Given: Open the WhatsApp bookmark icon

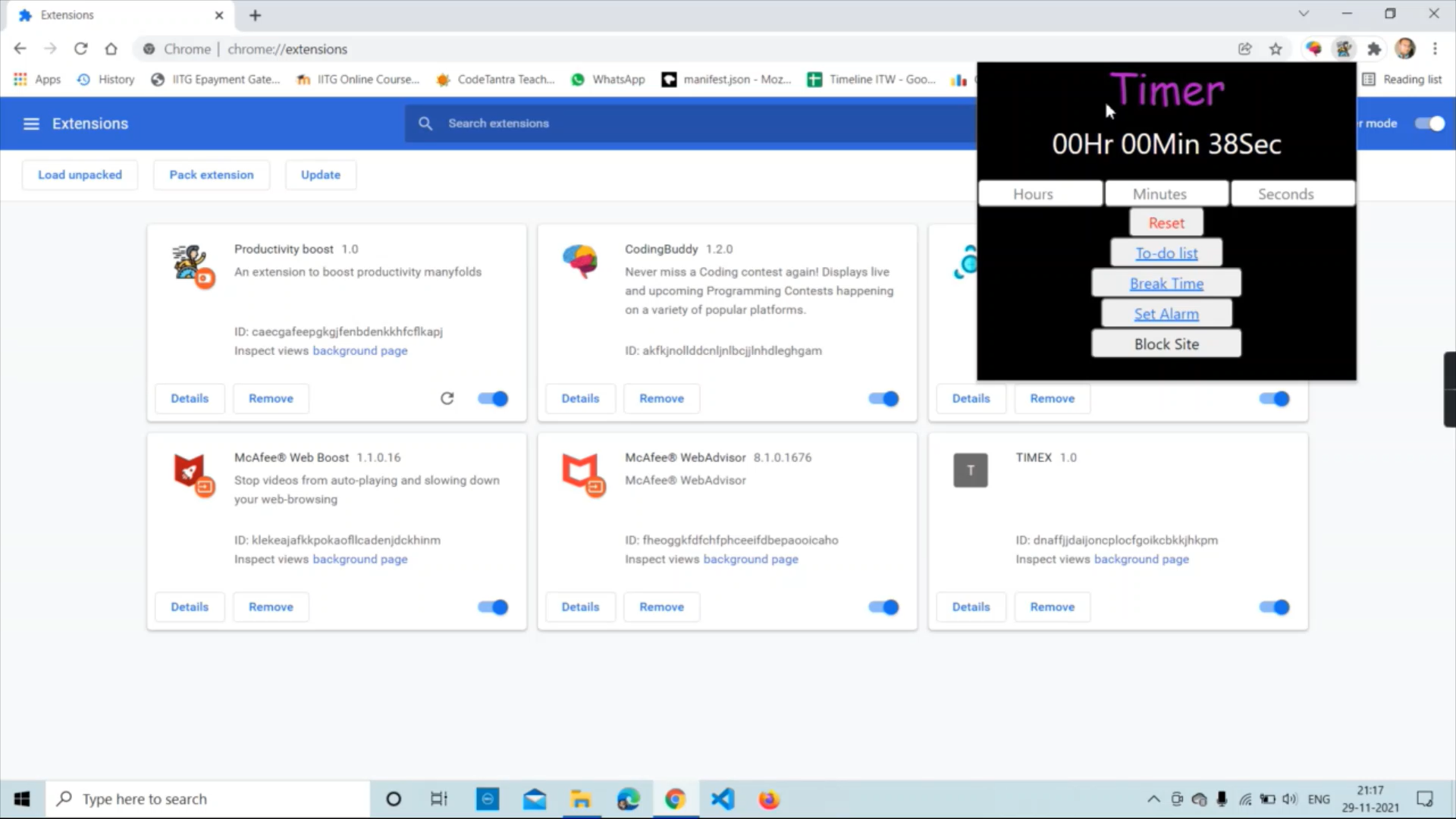Looking at the screenshot, I should coord(578,79).
